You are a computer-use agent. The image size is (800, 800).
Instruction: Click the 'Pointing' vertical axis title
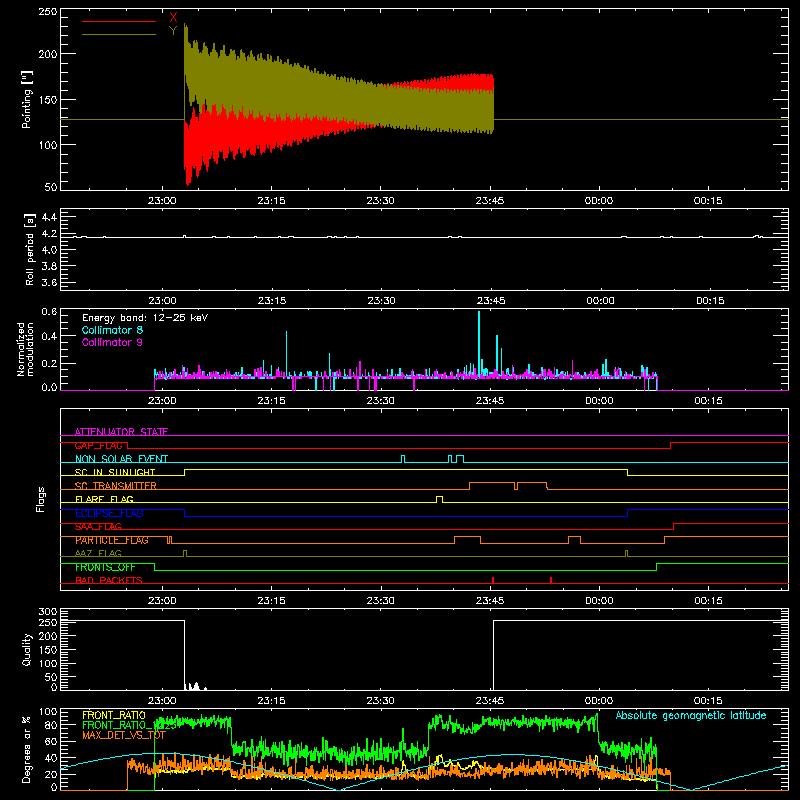pos(27,99)
